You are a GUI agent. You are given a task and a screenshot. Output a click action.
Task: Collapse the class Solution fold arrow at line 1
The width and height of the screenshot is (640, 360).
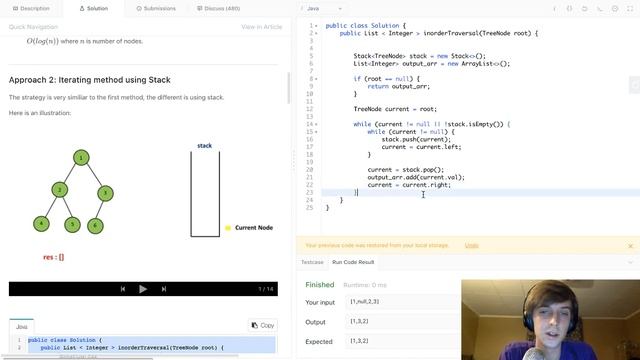pyautogui.click(x=316, y=26)
